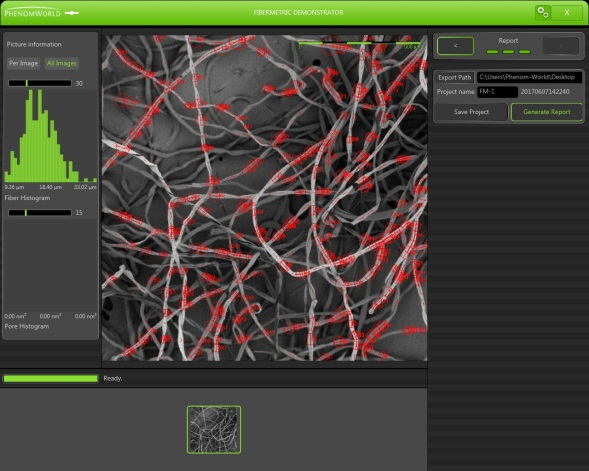Close the Fibermetric Demonstrator window
The image size is (589, 471).
click(567, 13)
